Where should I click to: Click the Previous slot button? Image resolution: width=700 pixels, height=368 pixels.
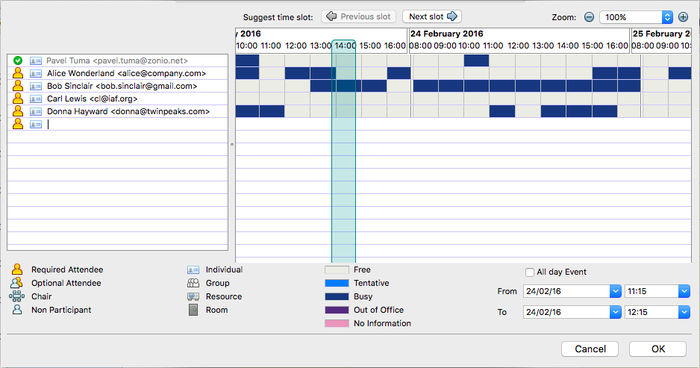coord(358,17)
